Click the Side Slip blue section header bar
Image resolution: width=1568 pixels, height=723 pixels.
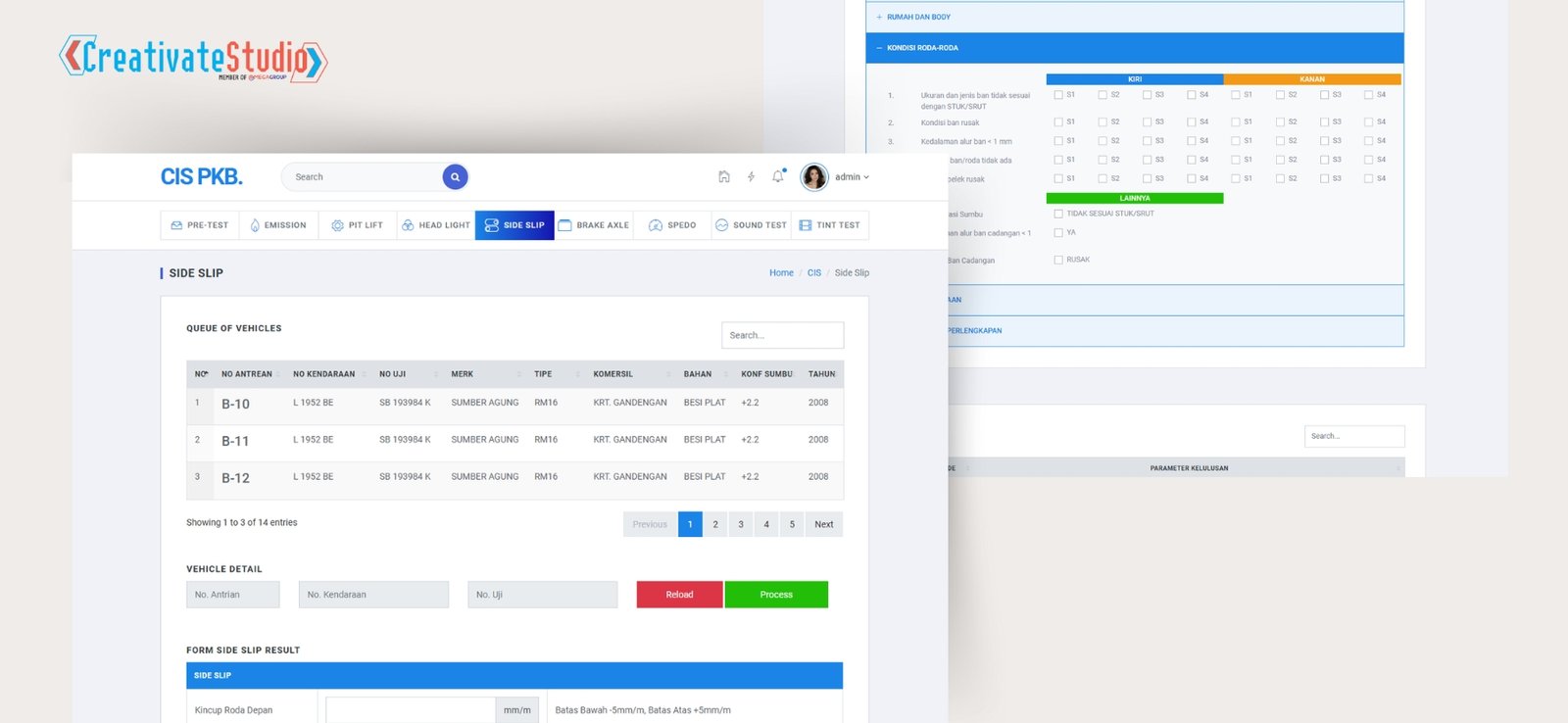(514, 676)
